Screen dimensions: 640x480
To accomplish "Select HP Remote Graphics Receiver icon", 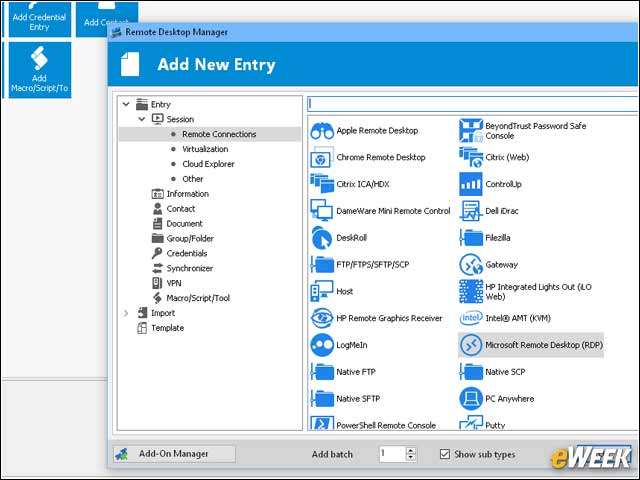I will [x=322, y=318].
